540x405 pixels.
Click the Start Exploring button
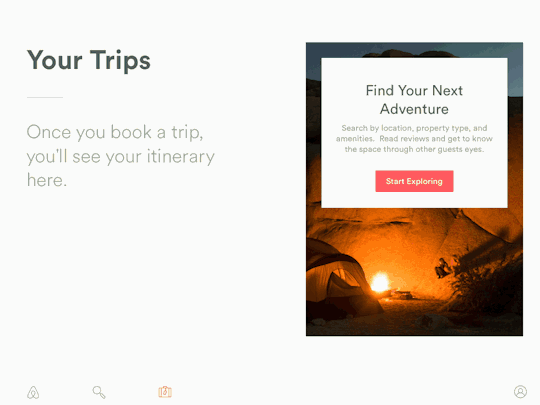point(414,181)
